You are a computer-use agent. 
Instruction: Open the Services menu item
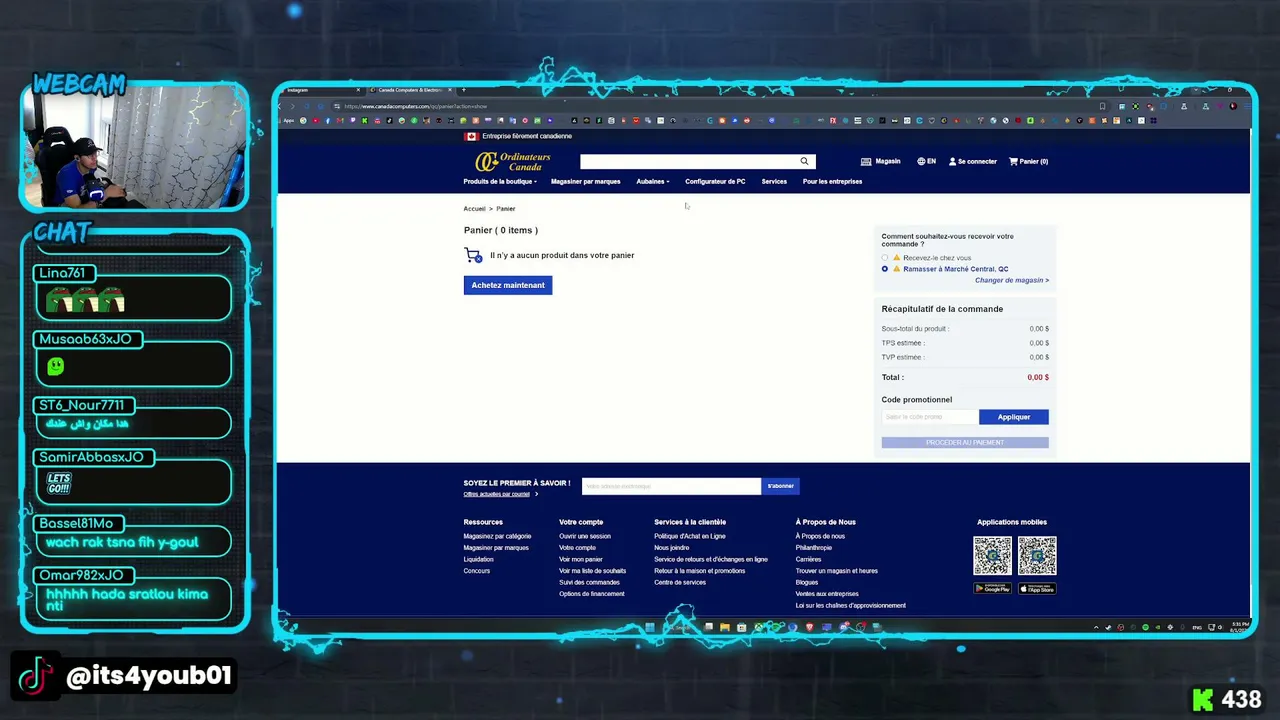pos(774,182)
